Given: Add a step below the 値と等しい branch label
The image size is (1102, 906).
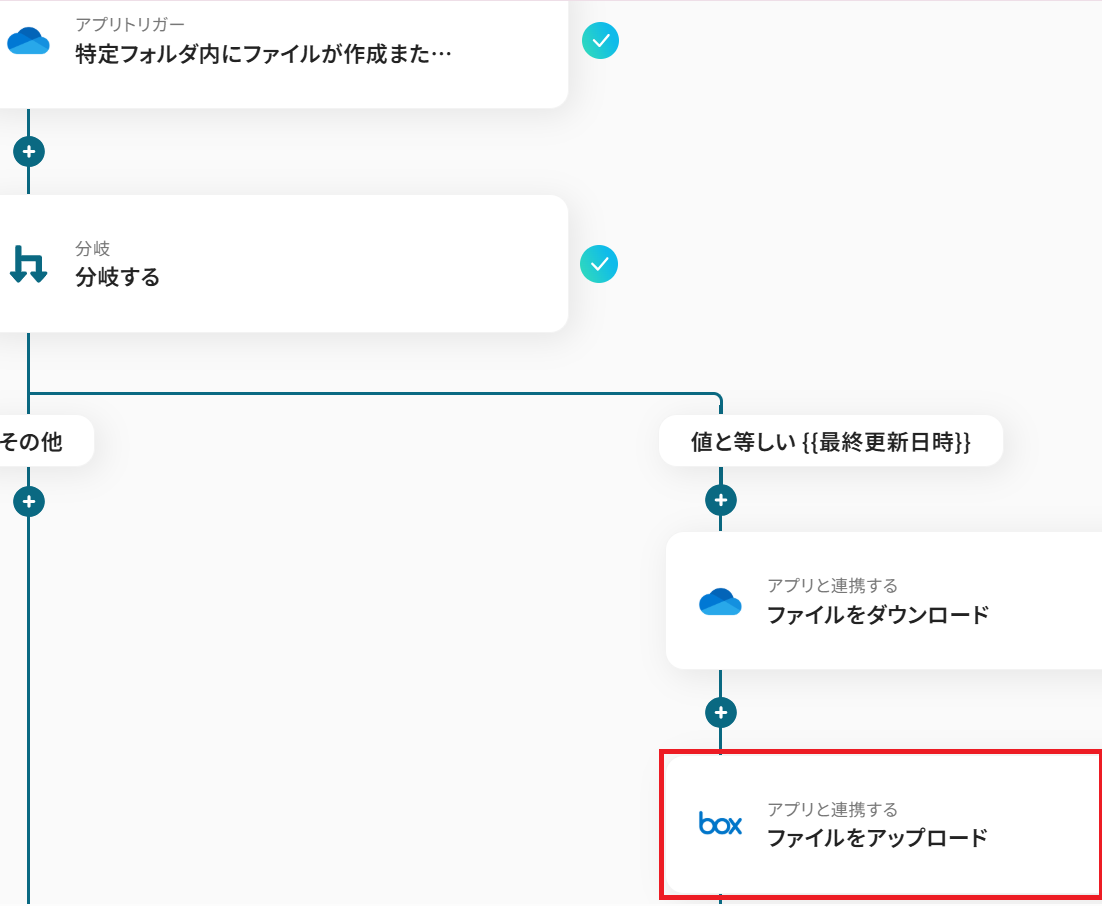Looking at the screenshot, I should click(720, 500).
